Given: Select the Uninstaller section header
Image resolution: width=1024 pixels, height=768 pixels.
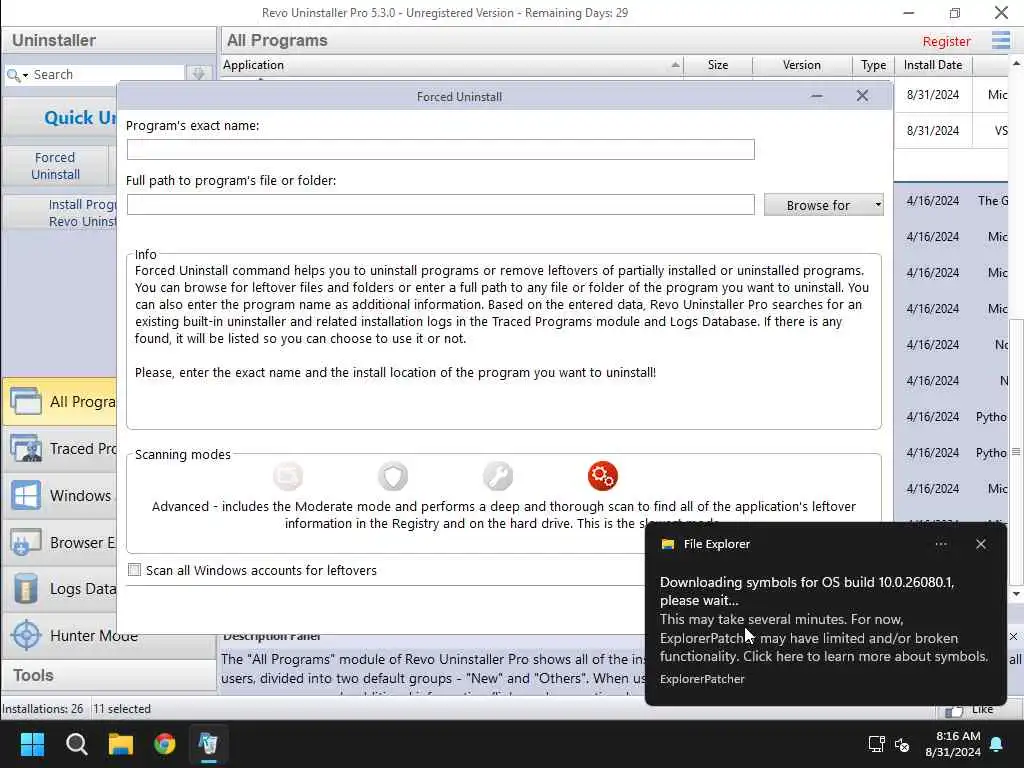Looking at the screenshot, I should tap(108, 40).
